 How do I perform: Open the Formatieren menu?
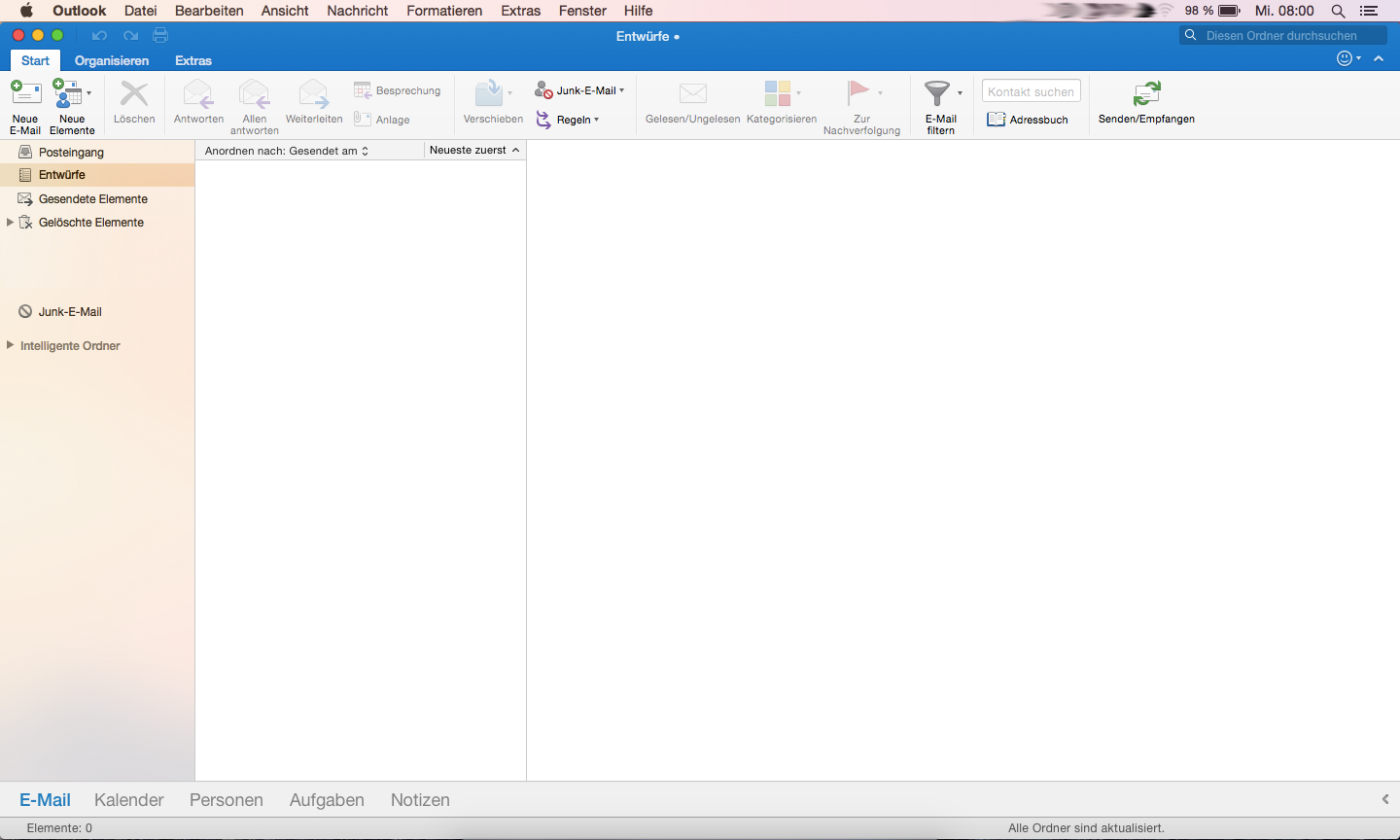click(x=444, y=11)
